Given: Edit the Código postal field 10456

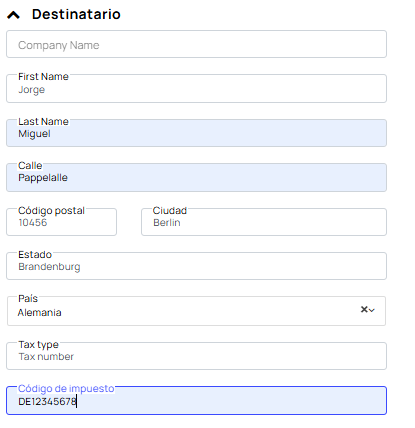Looking at the screenshot, I should tap(61, 222).
